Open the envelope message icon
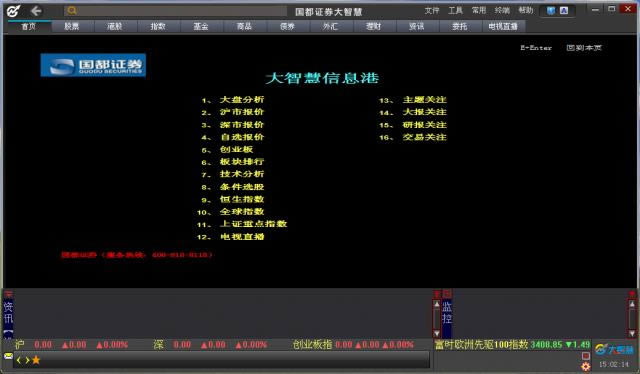The image size is (640, 374). [8, 356]
